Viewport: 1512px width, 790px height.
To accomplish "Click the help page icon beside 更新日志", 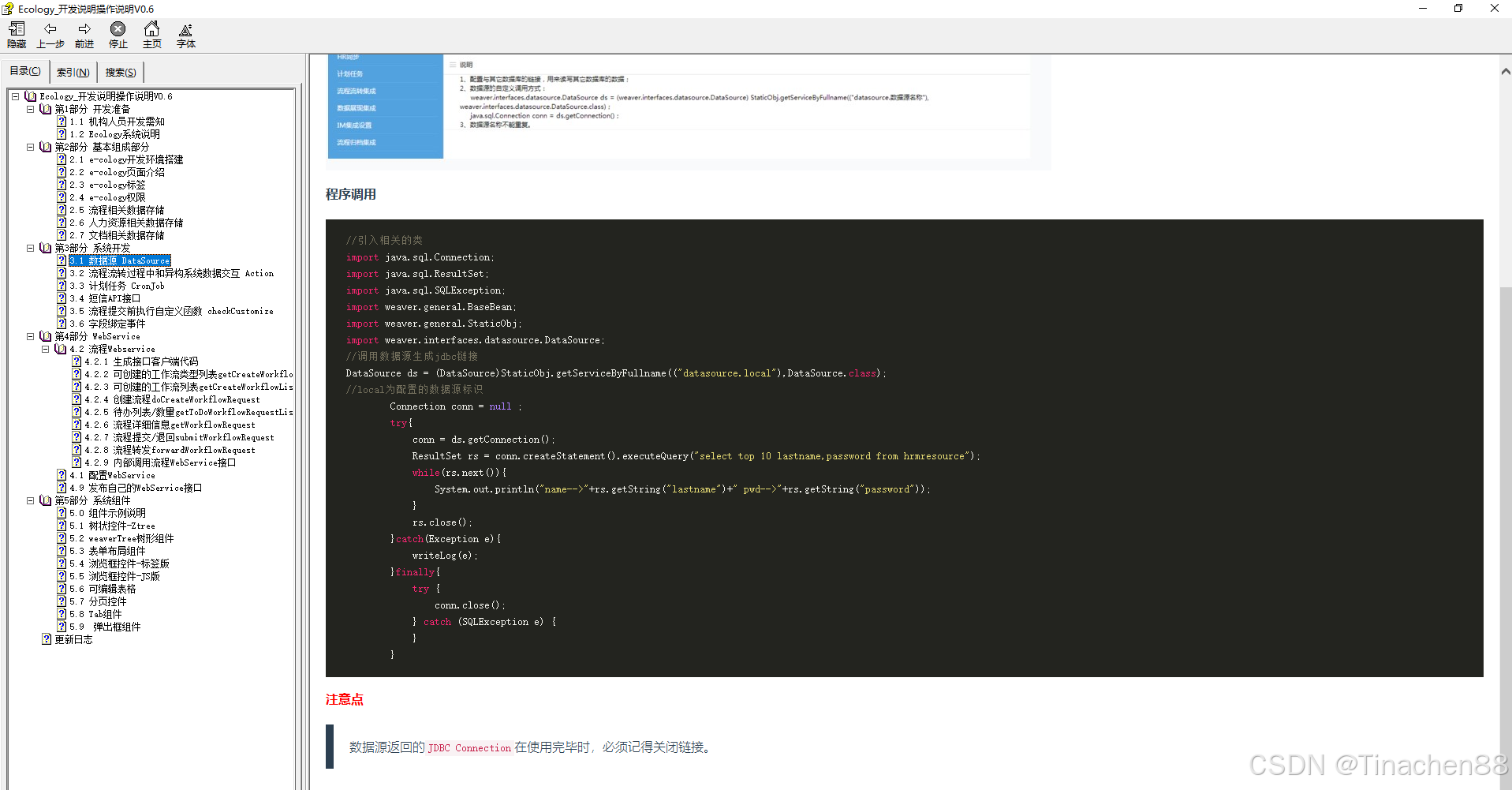I will click(x=47, y=639).
